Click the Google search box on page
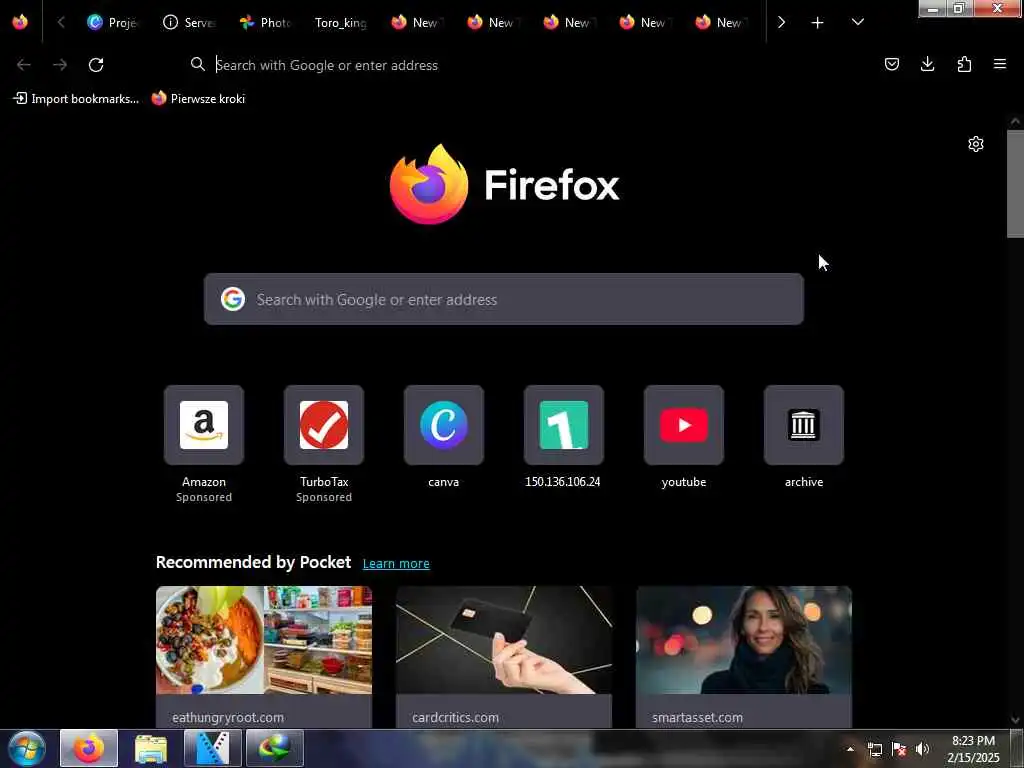 click(x=504, y=299)
